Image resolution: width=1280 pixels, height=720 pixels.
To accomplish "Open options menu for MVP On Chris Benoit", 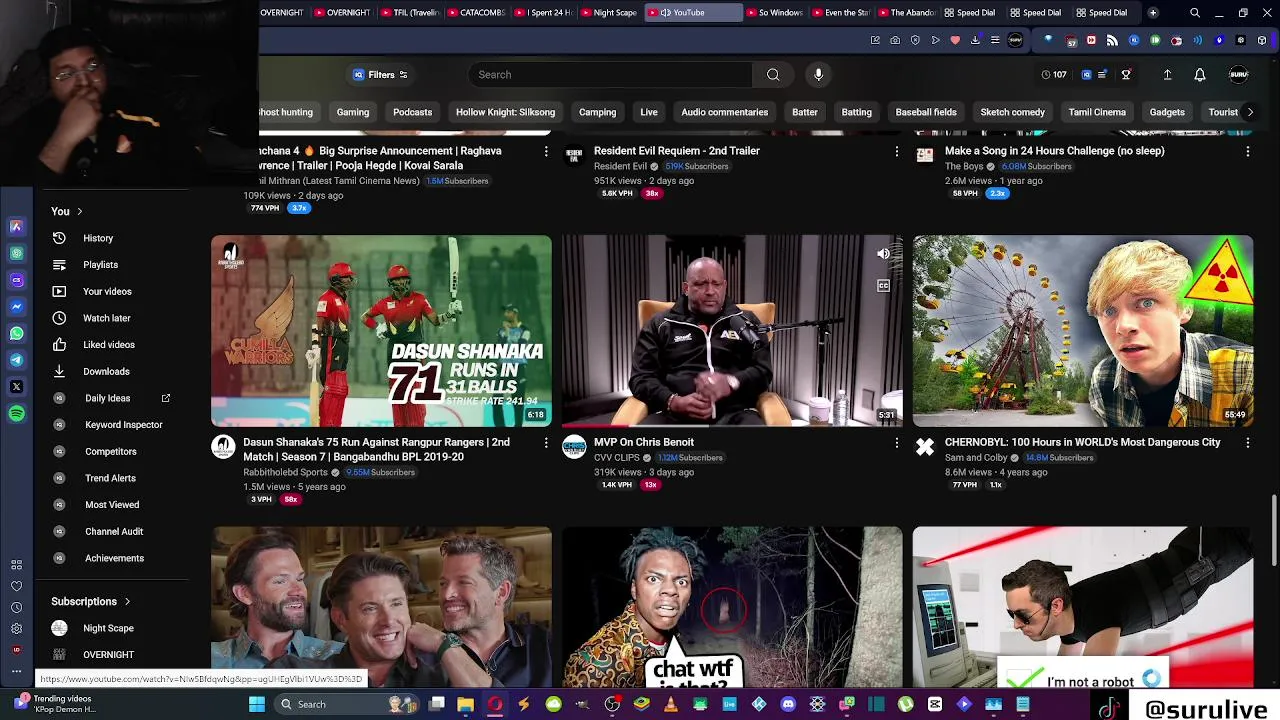I will pyautogui.click(x=896, y=442).
